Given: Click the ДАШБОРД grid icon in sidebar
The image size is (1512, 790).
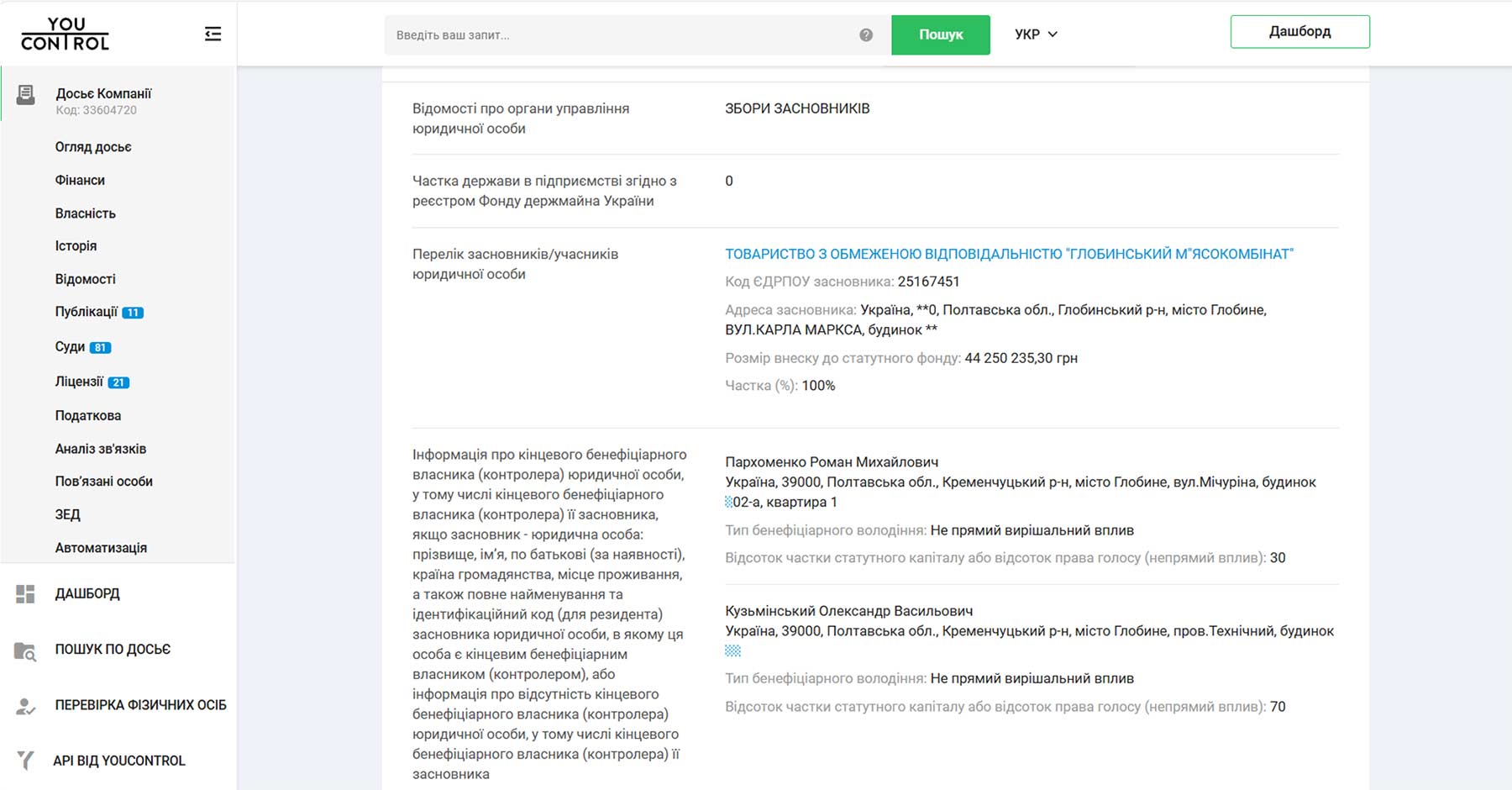Looking at the screenshot, I should [x=25, y=594].
